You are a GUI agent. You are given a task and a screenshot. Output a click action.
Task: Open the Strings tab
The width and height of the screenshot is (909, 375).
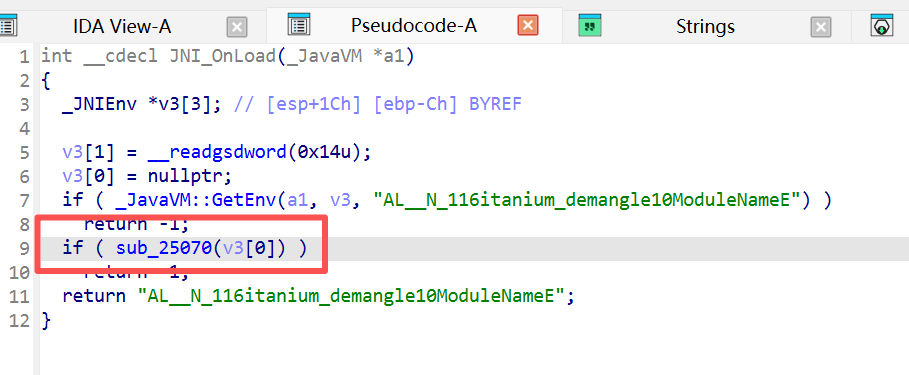(x=705, y=26)
